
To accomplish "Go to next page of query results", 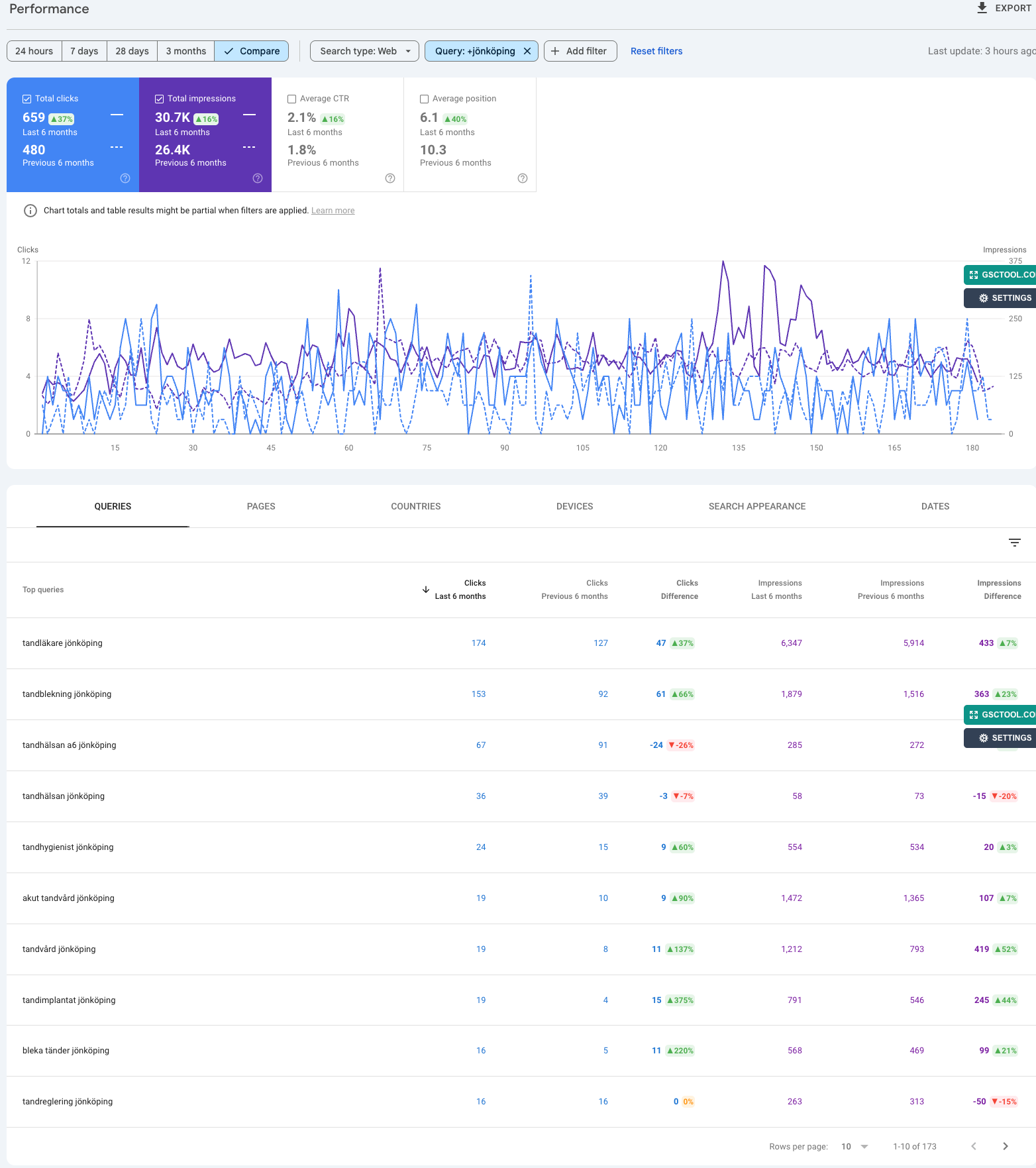I will click(x=1005, y=1146).
